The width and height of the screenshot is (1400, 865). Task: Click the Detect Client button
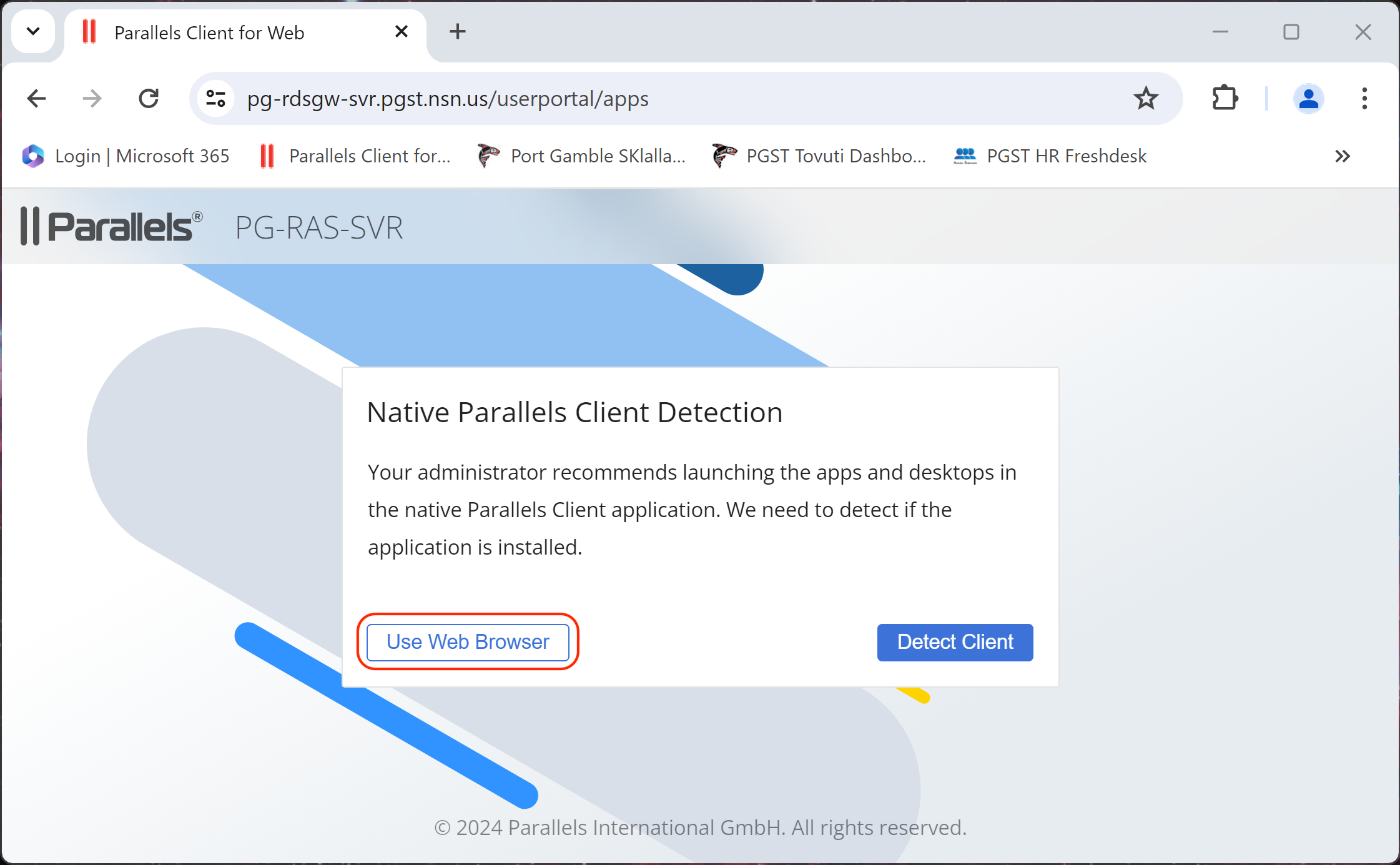click(955, 642)
